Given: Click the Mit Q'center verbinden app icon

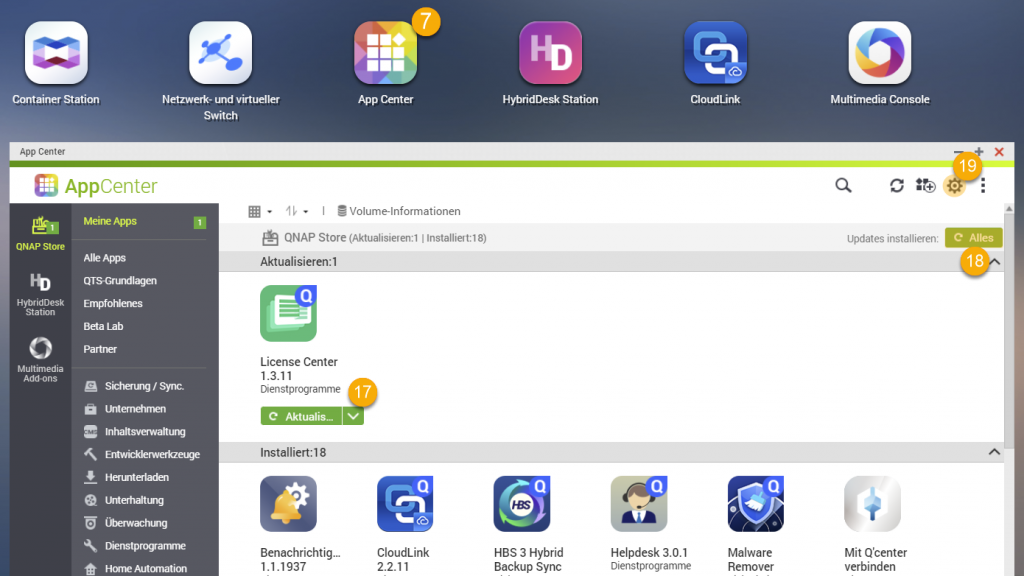Looking at the screenshot, I should click(872, 504).
